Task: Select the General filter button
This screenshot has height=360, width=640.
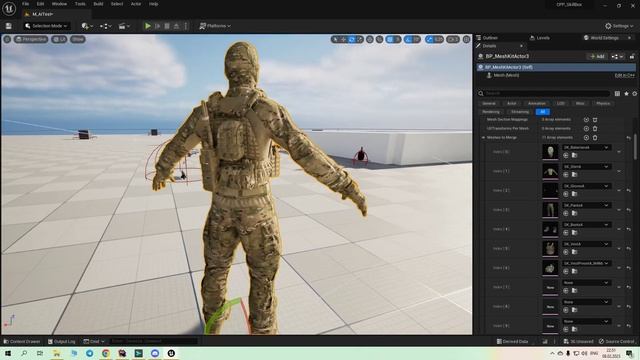Action: [489, 103]
